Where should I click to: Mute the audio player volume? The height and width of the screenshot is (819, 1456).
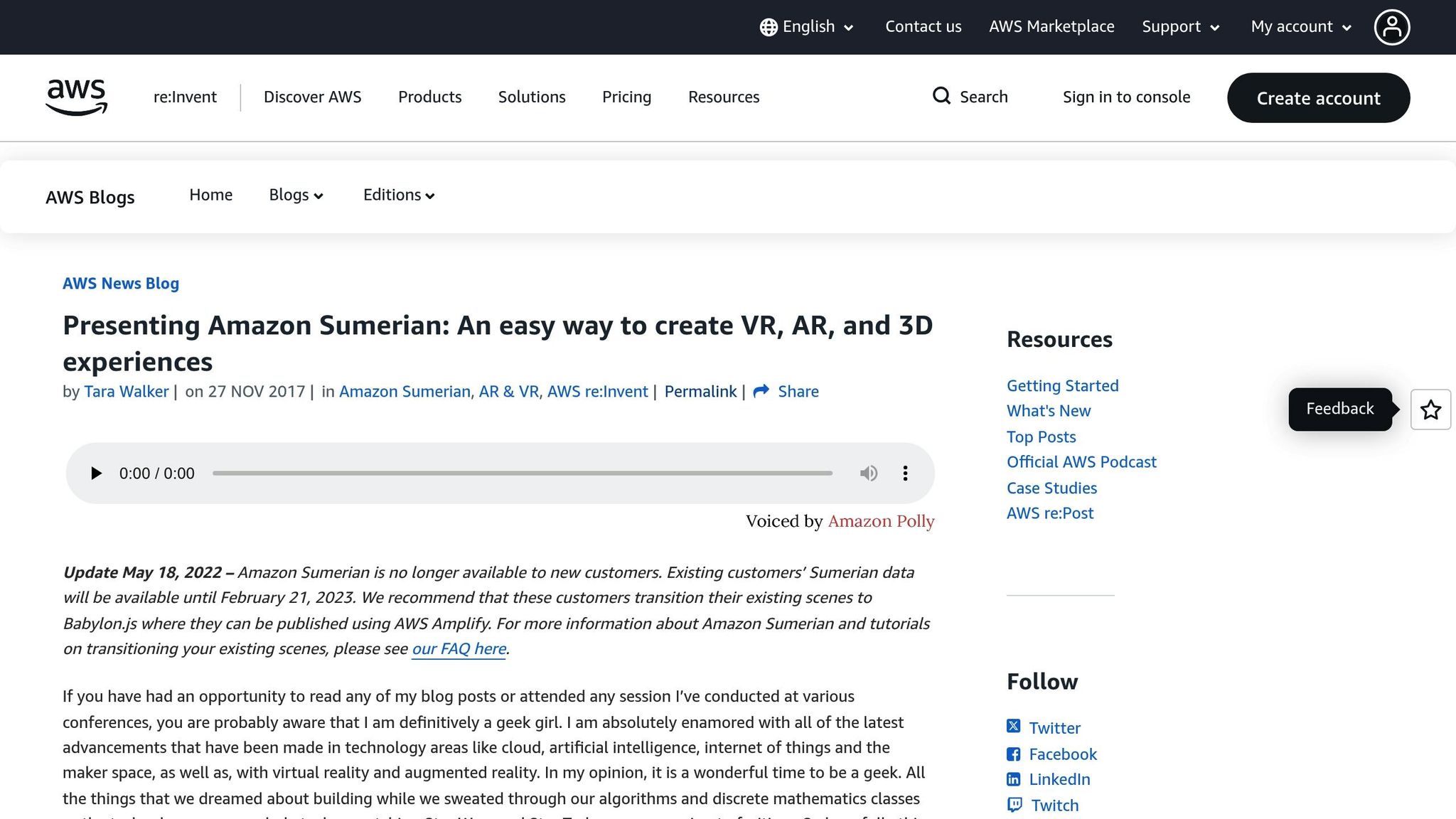[x=868, y=473]
